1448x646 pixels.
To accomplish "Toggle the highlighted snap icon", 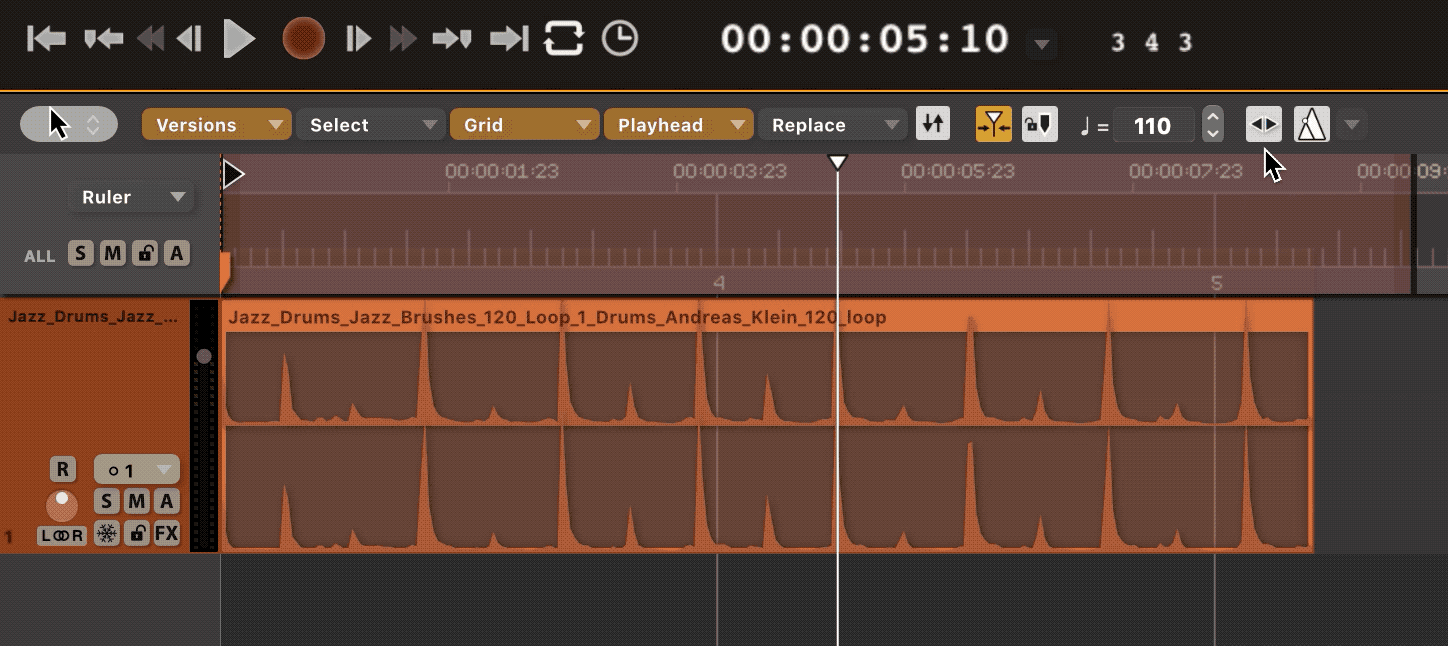I will (x=994, y=125).
